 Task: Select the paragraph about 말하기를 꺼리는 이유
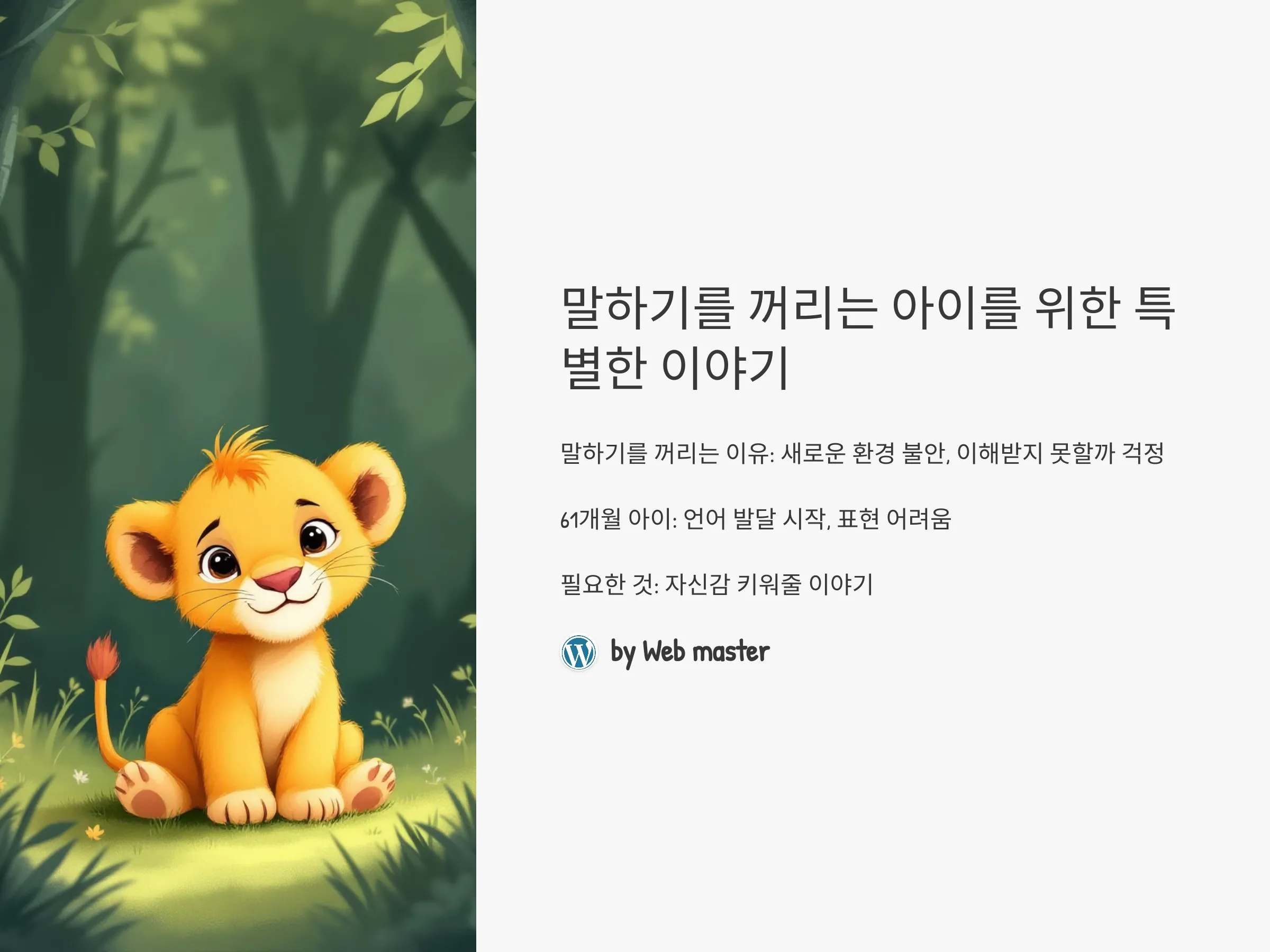(862, 453)
